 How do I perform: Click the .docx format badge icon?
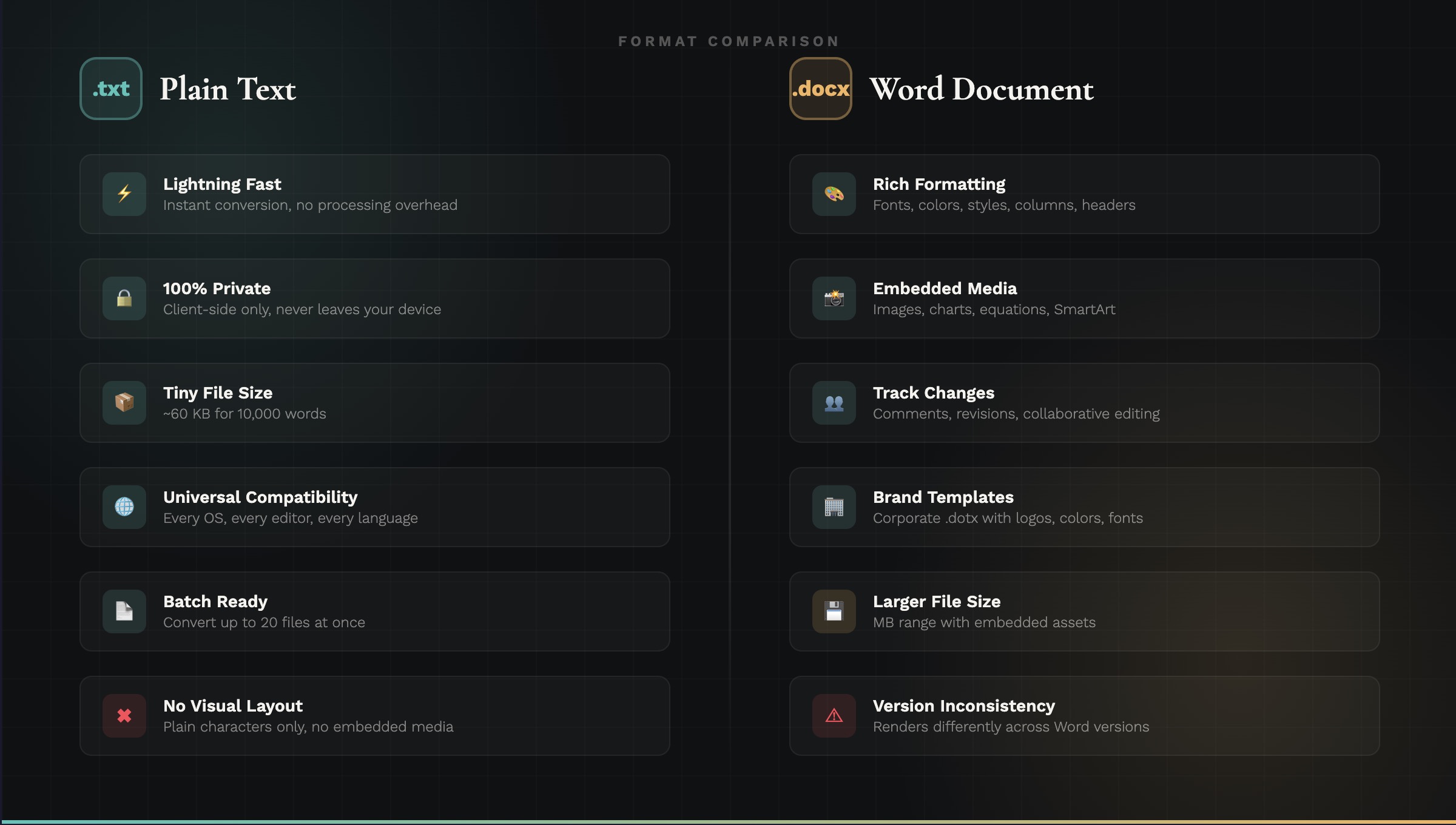pos(820,89)
